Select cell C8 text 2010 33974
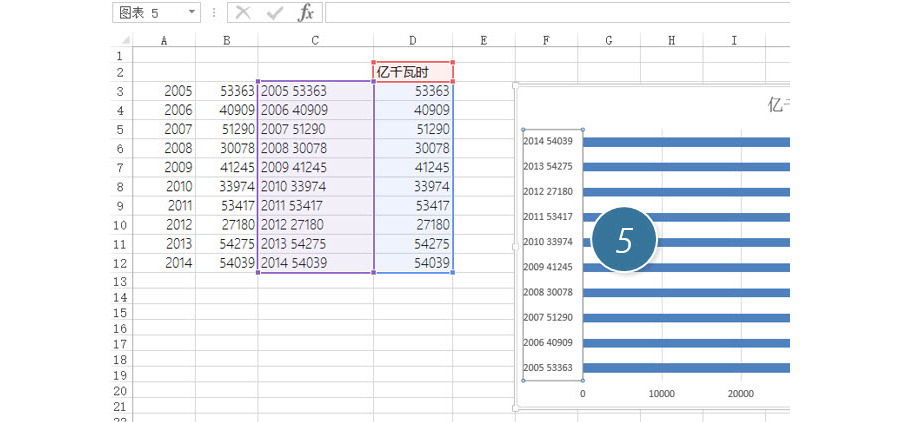900x422 pixels. pos(315,187)
